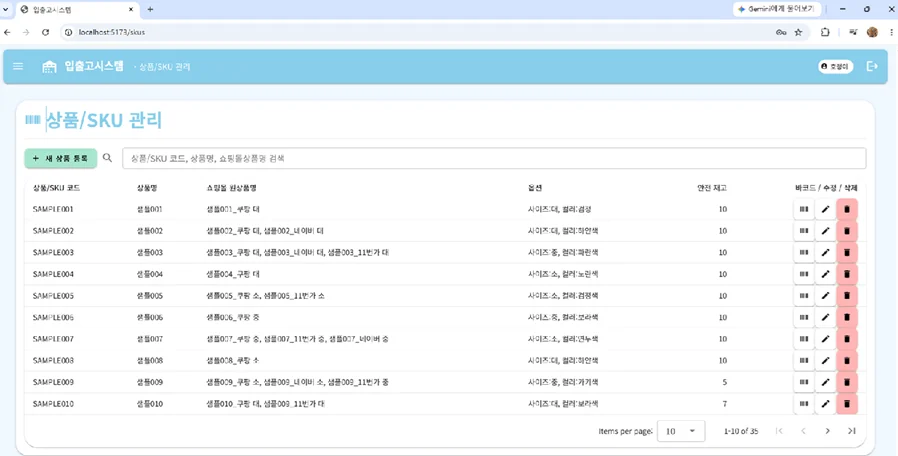Click the site info icon in address bar
Screen dimensions: 898x456
[69, 33]
